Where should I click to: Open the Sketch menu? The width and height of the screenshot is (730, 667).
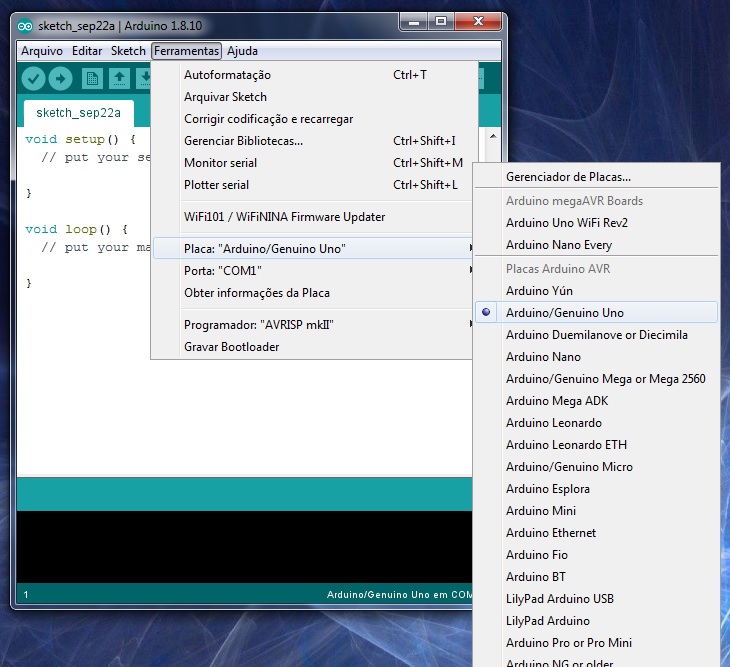pyautogui.click(x=128, y=51)
